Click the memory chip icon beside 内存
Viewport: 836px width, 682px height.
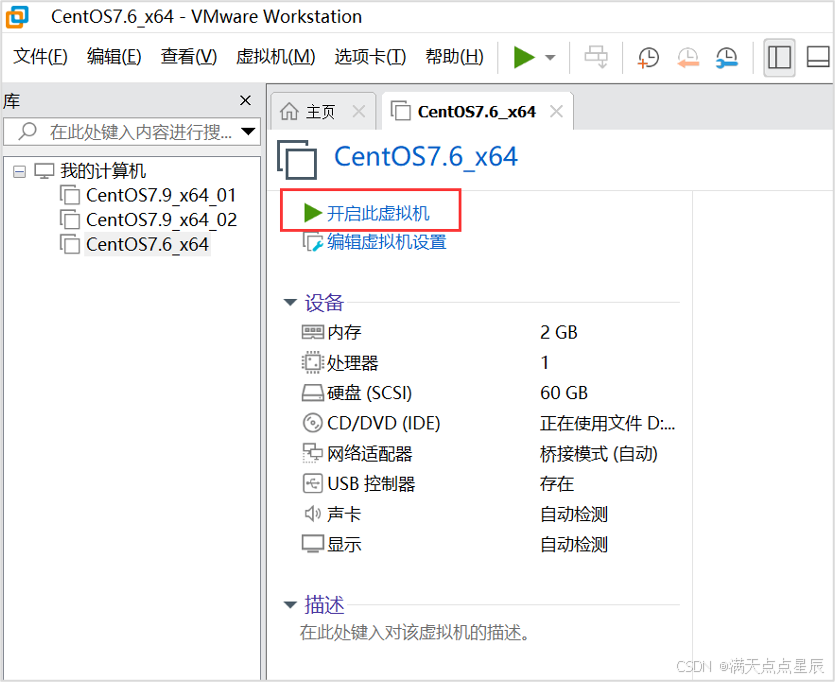pyautogui.click(x=312, y=332)
